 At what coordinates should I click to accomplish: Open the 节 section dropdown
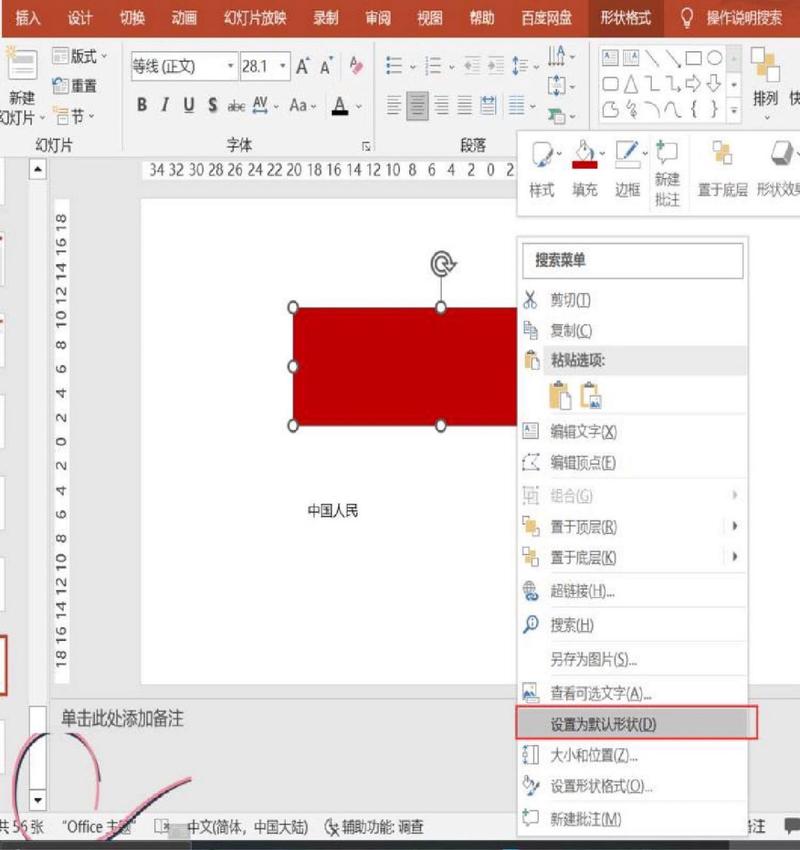click(x=74, y=116)
